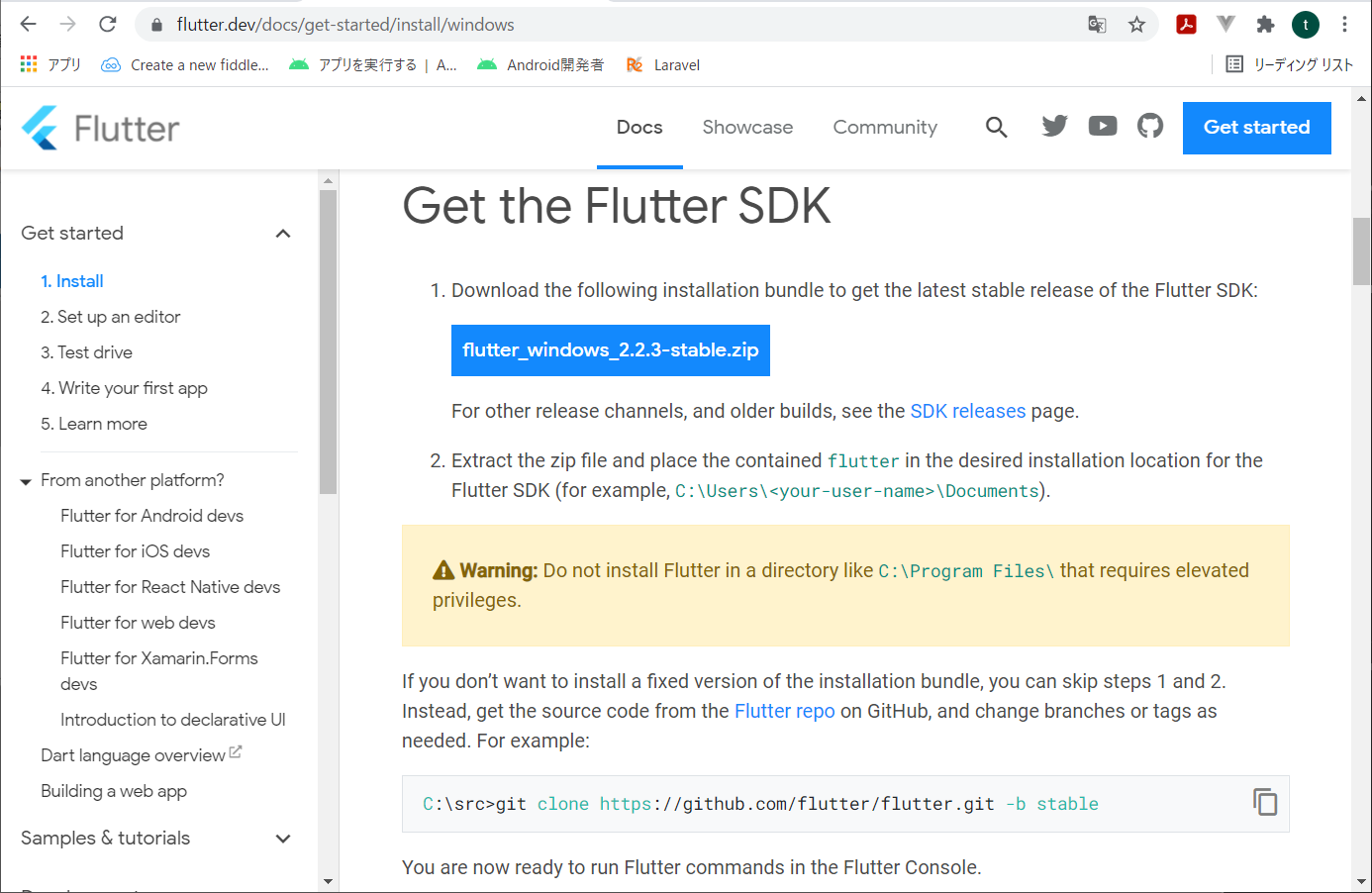Open the Adobe Acrobat extension
The height and width of the screenshot is (893, 1372).
click(x=1186, y=25)
